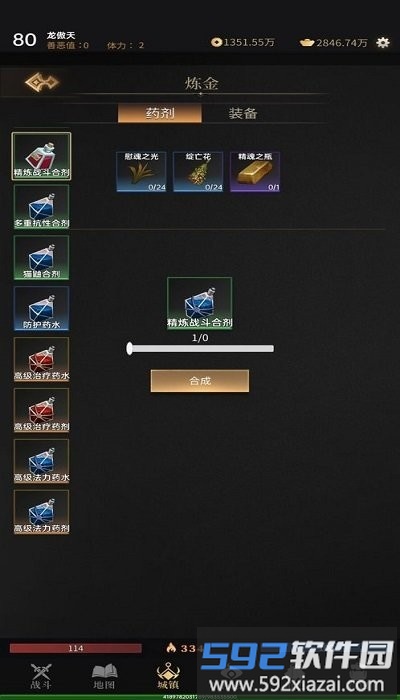Open the 慰魂之光 ingredient slot
The width and height of the screenshot is (400, 700).
(x=141, y=172)
